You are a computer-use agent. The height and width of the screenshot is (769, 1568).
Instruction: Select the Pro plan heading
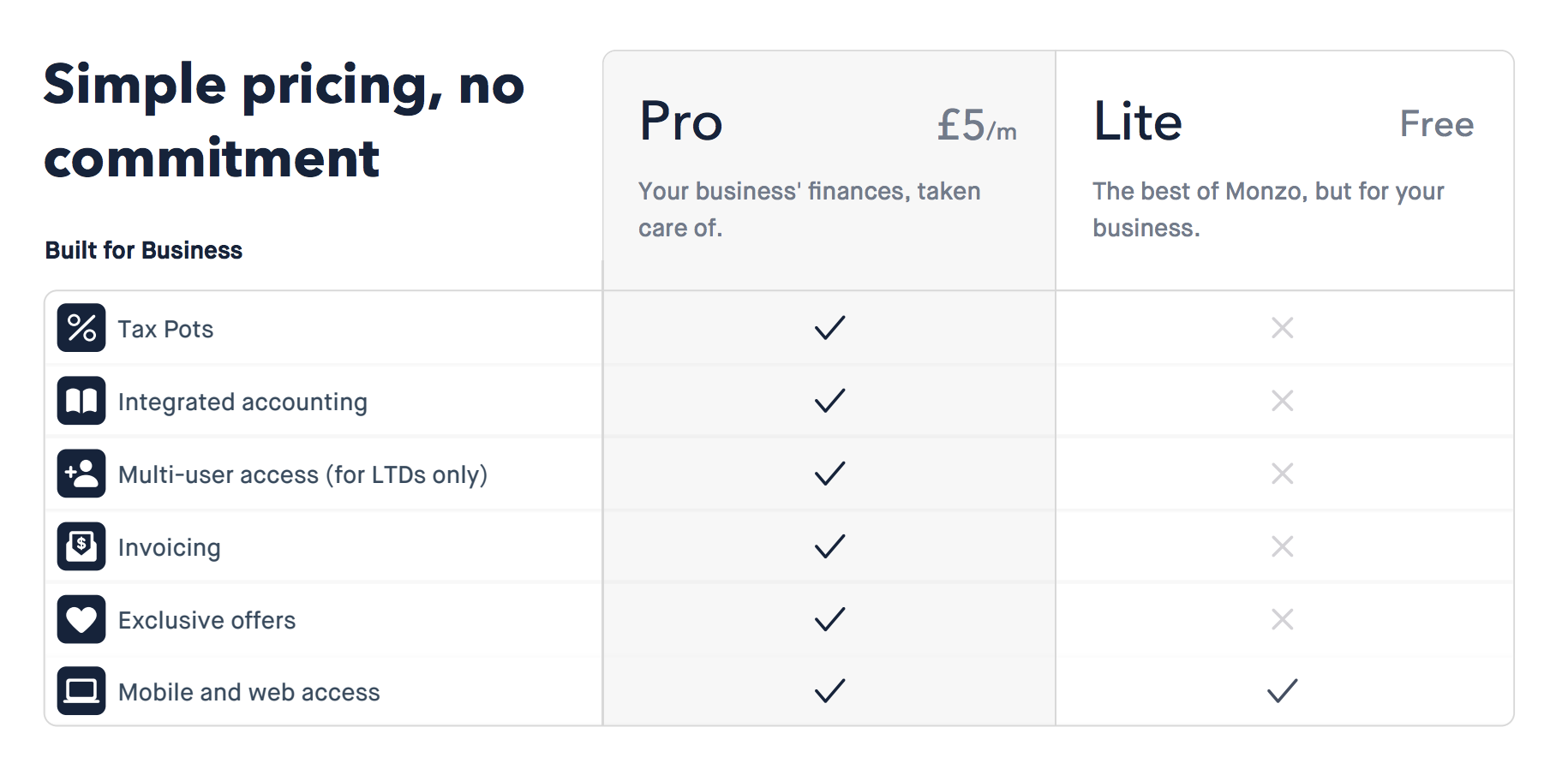(x=681, y=122)
